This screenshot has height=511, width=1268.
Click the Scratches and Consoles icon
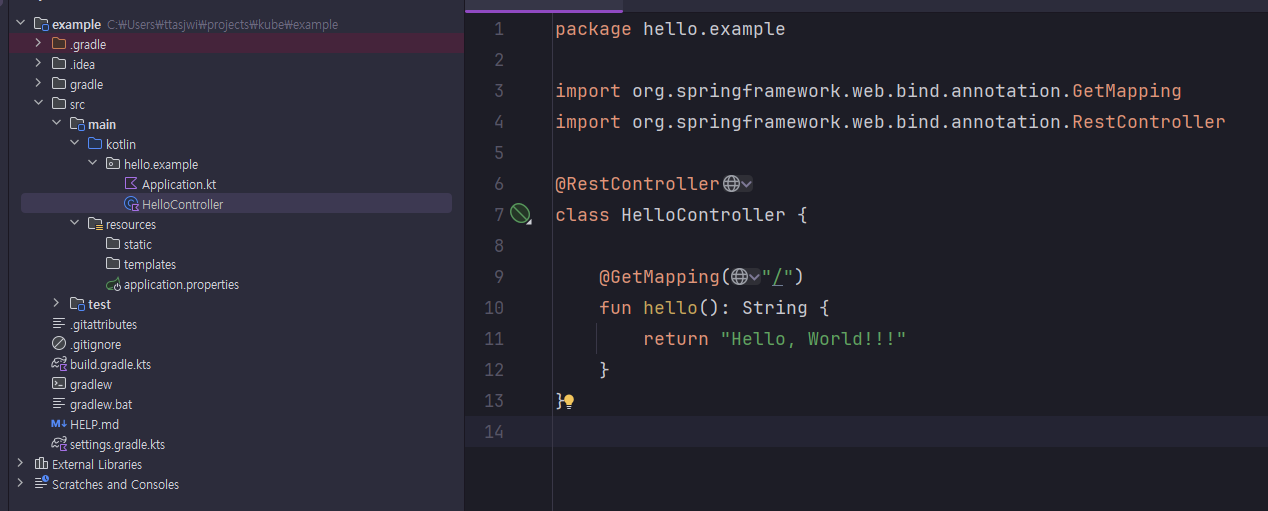(x=41, y=484)
